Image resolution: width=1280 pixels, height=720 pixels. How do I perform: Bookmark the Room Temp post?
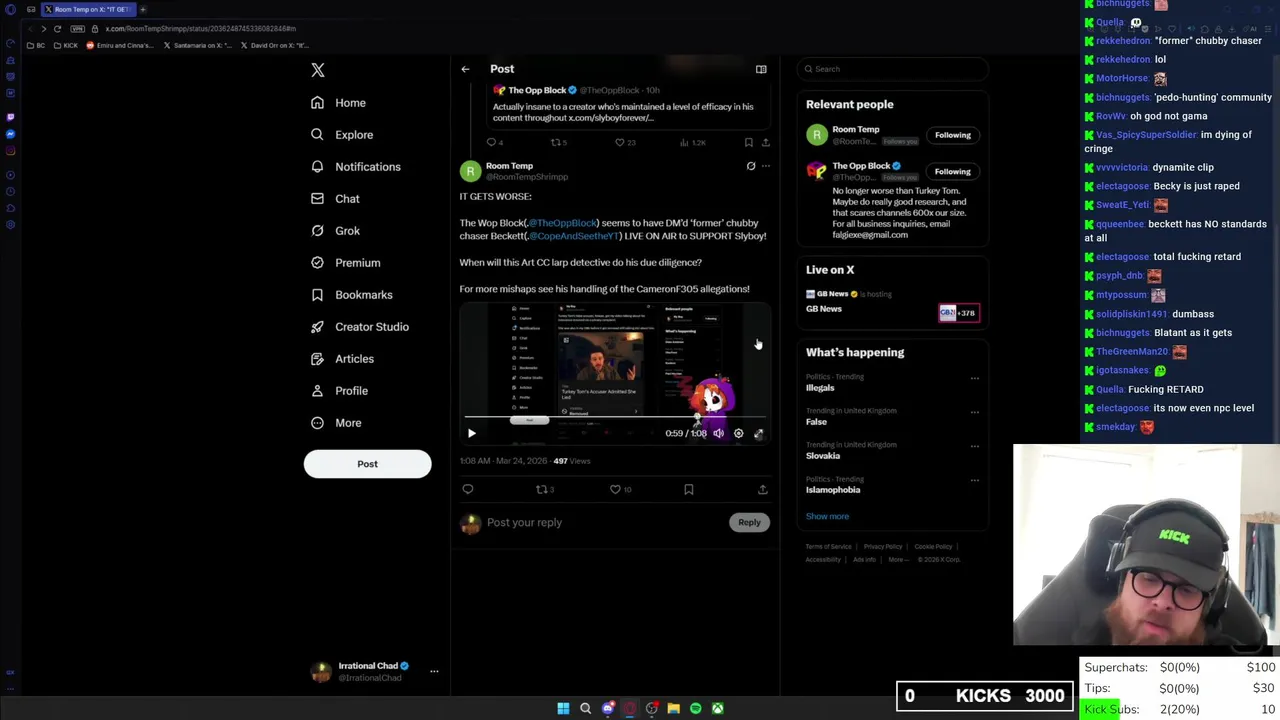689,490
